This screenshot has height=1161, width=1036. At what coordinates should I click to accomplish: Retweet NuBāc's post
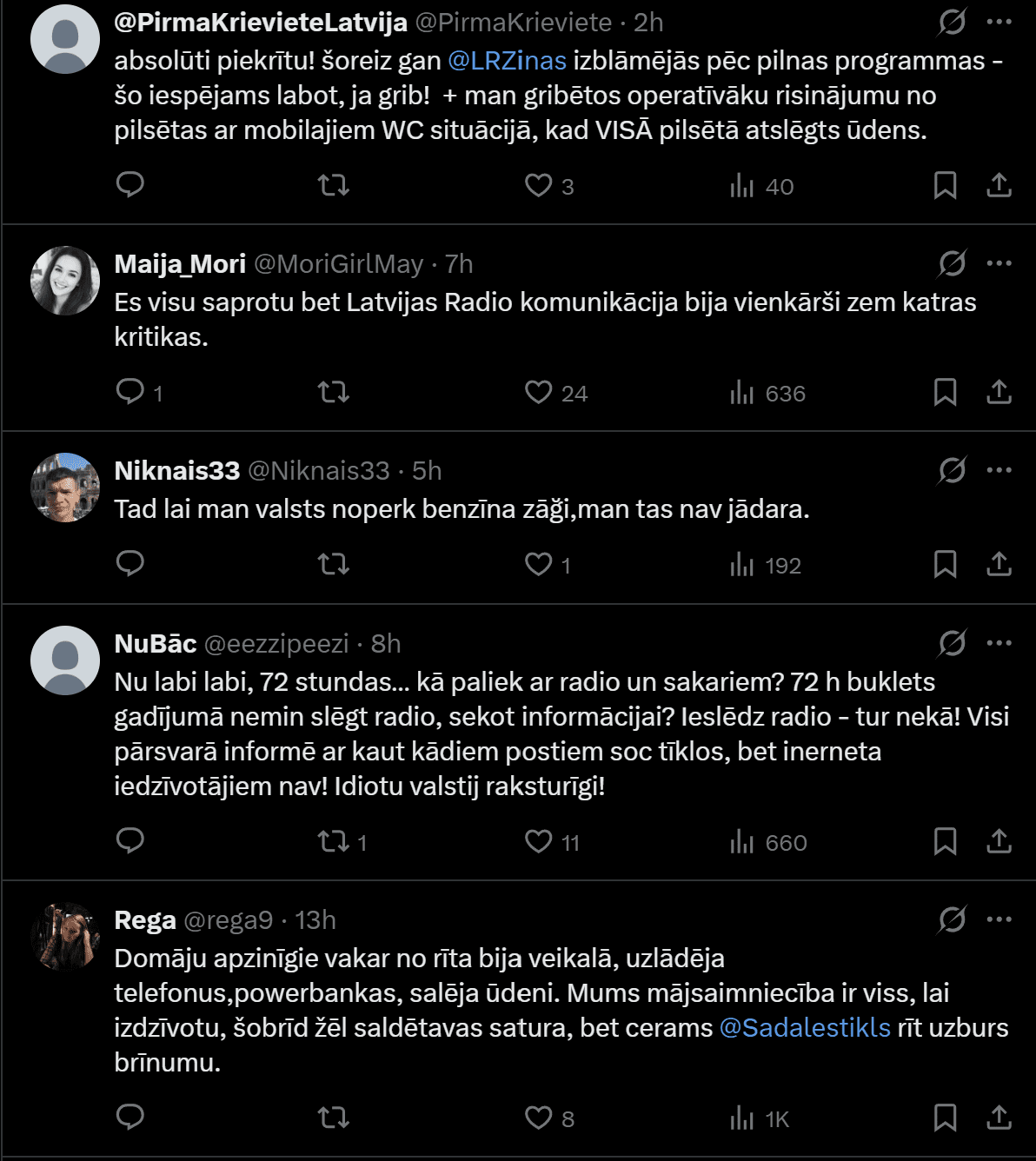pyautogui.click(x=334, y=841)
